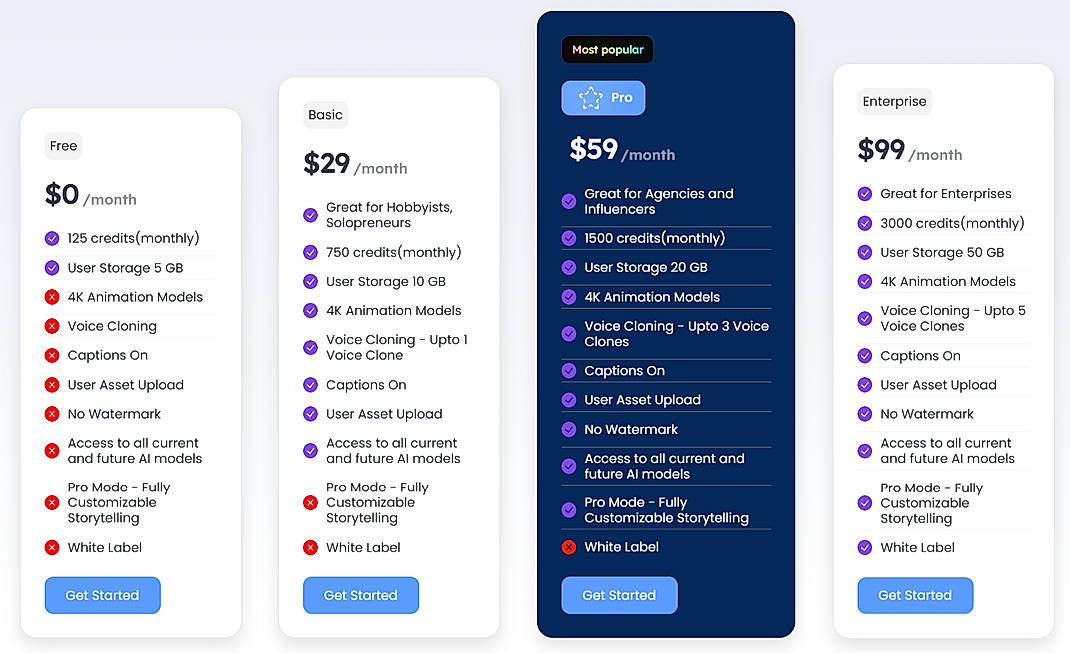Click the checkmark next to 3000 credits(monthly)

coord(864,223)
